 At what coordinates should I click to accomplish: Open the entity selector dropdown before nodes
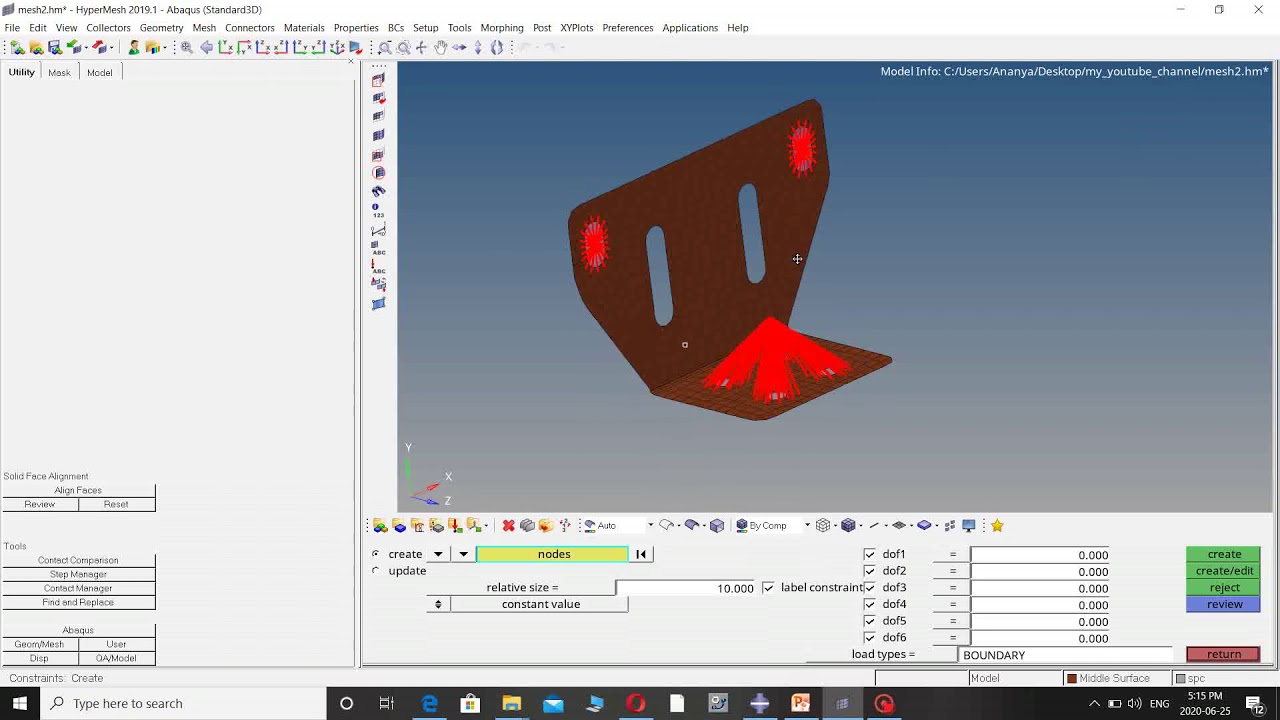click(463, 554)
